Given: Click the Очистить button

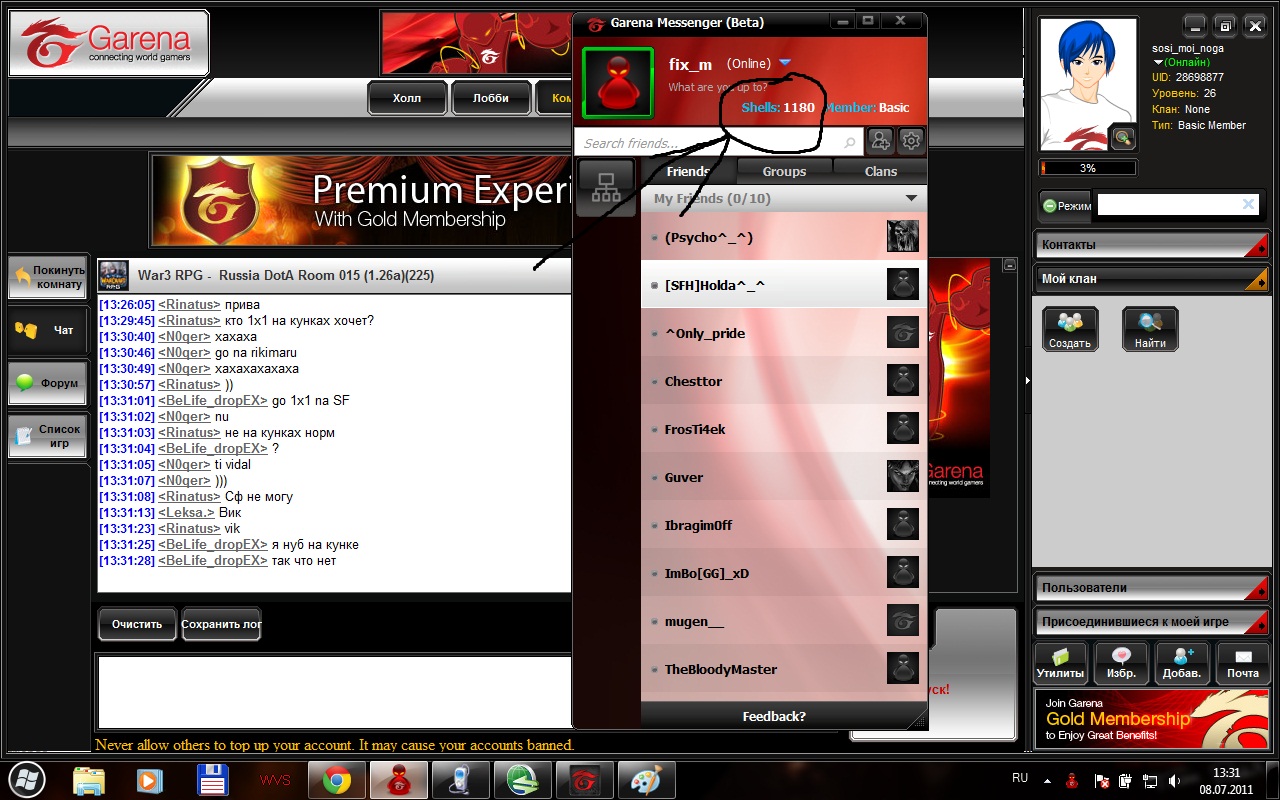Looking at the screenshot, I should pyautogui.click(x=137, y=624).
